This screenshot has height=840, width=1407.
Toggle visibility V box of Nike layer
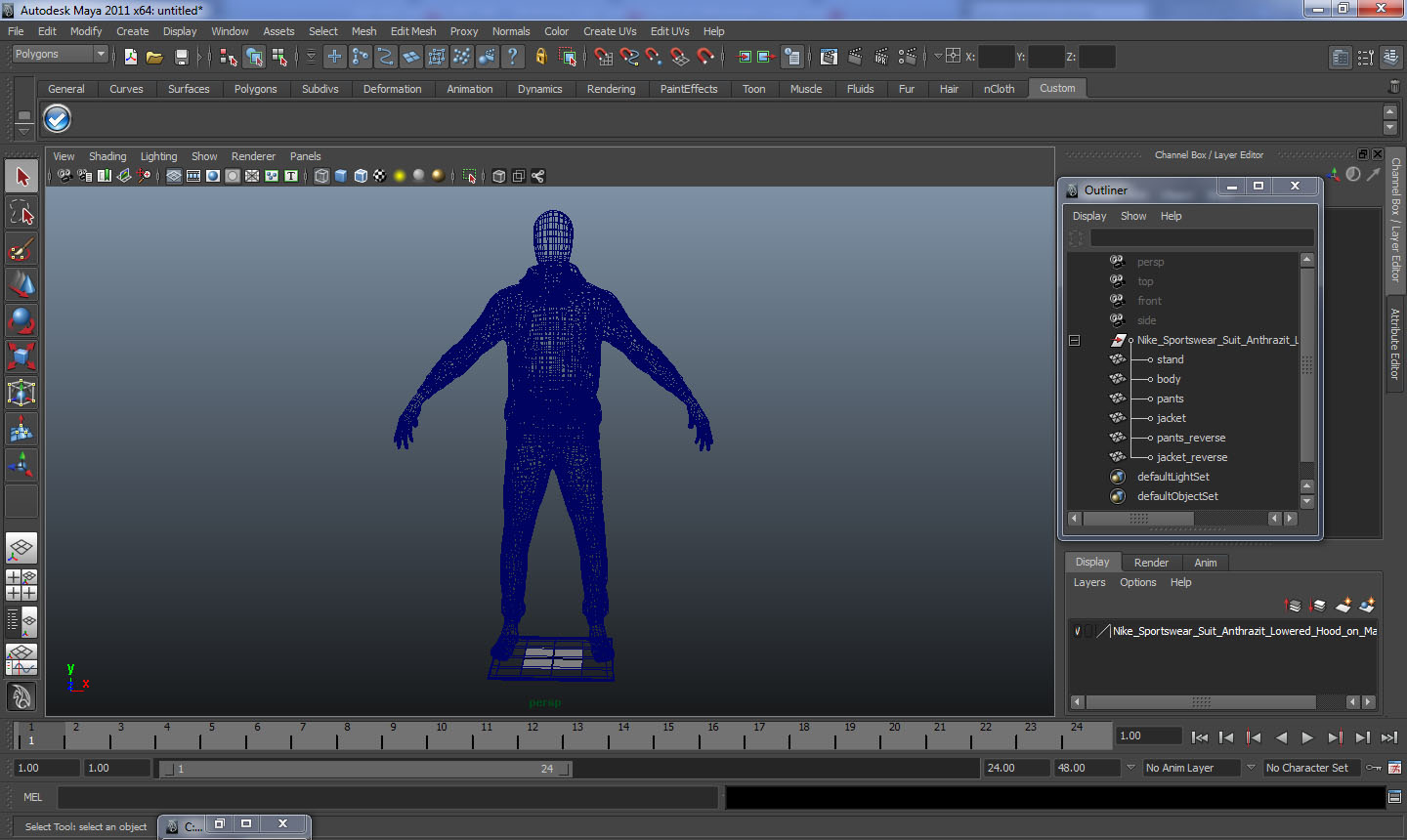pos(1078,631)
